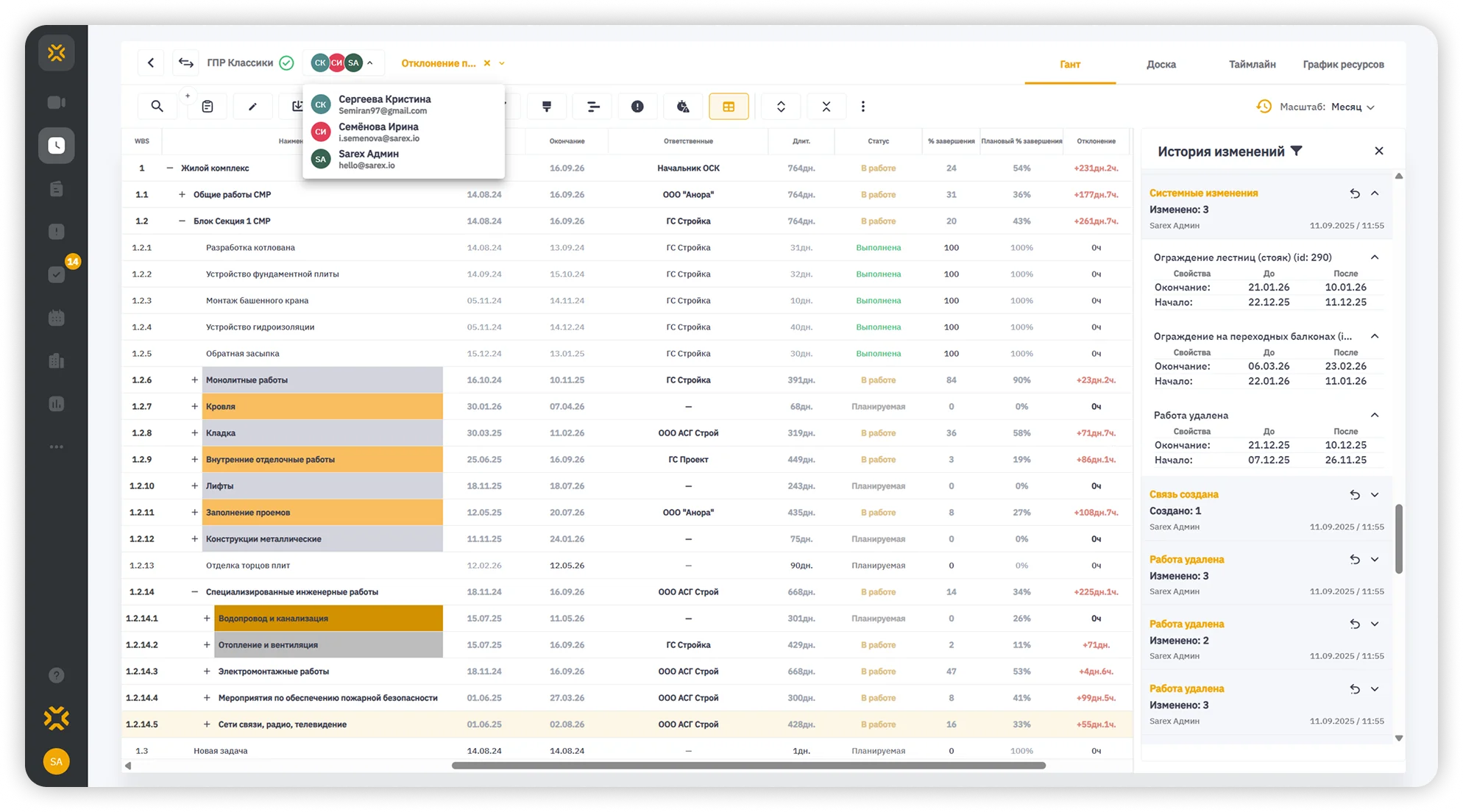The height and width of the screenshot is (812, 1463).
Task: Remove the Отклонение filter with X
Action: pyautogui.click(x=486, y=63)
